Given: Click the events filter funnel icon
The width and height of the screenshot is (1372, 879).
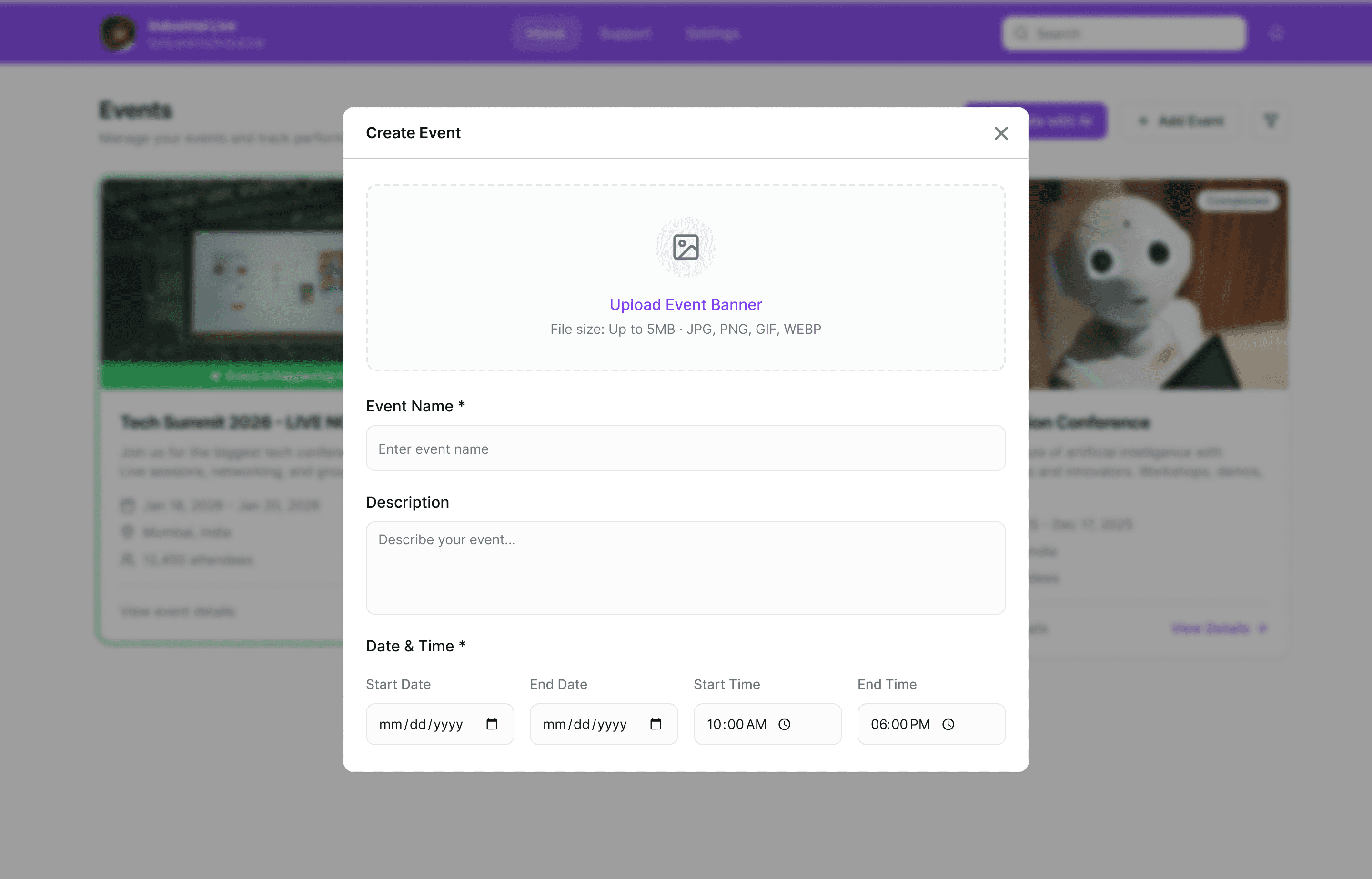Looking at the screenshot, I should (x=1271, y=120).
